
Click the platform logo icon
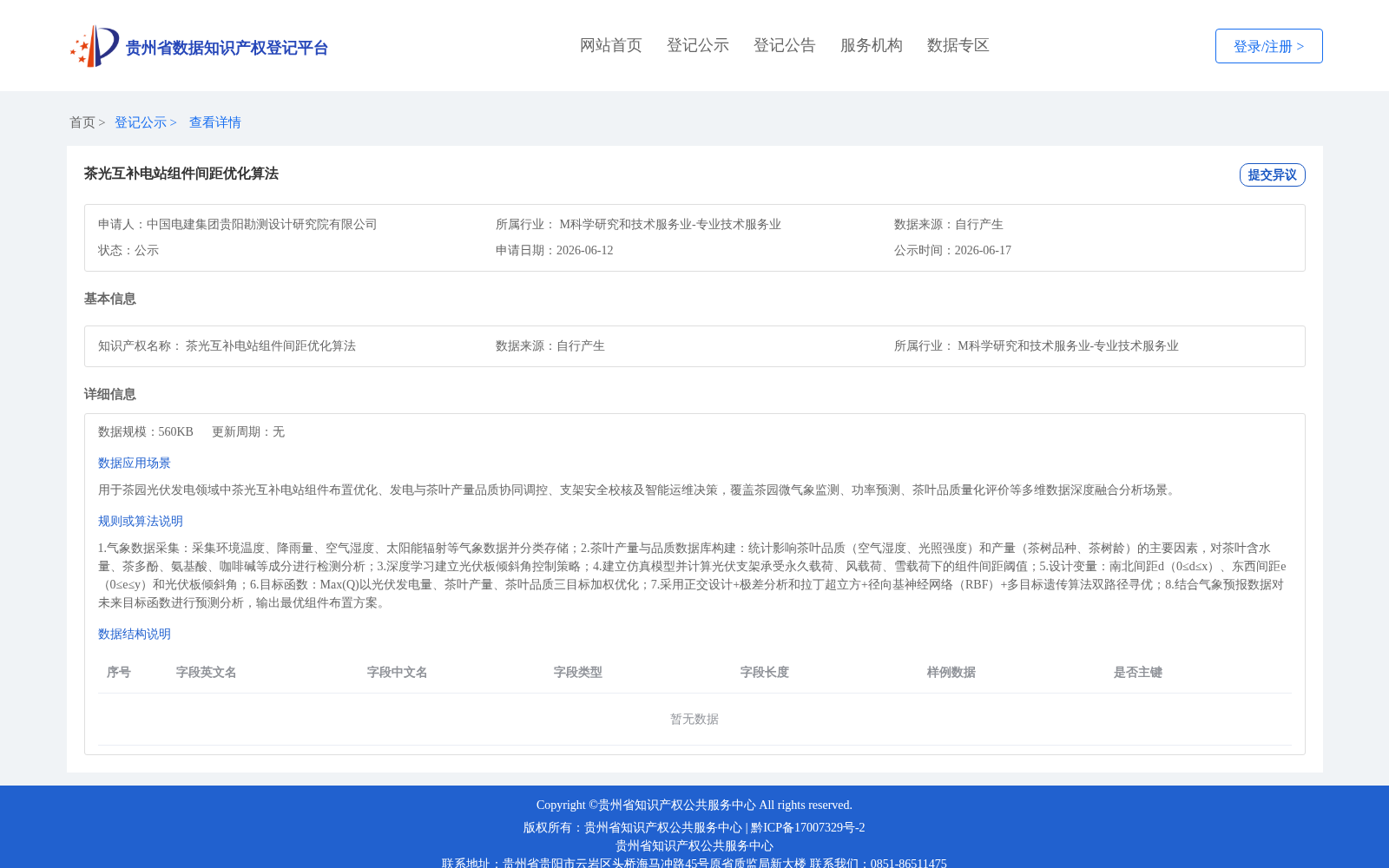pyautogui.click(x=95, y=46)
